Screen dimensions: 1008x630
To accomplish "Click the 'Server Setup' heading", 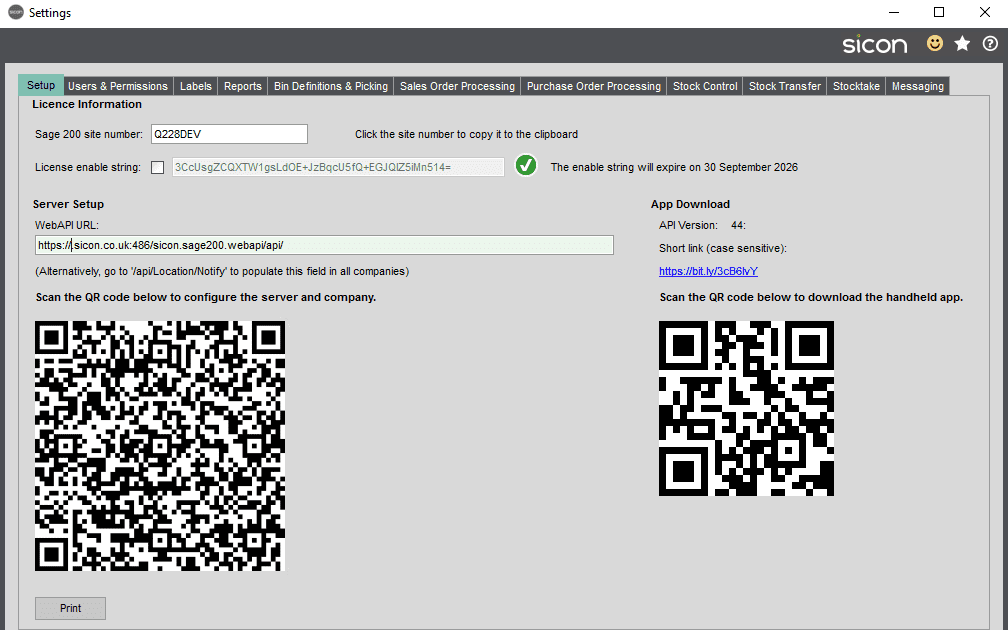I will click(68, 204).
